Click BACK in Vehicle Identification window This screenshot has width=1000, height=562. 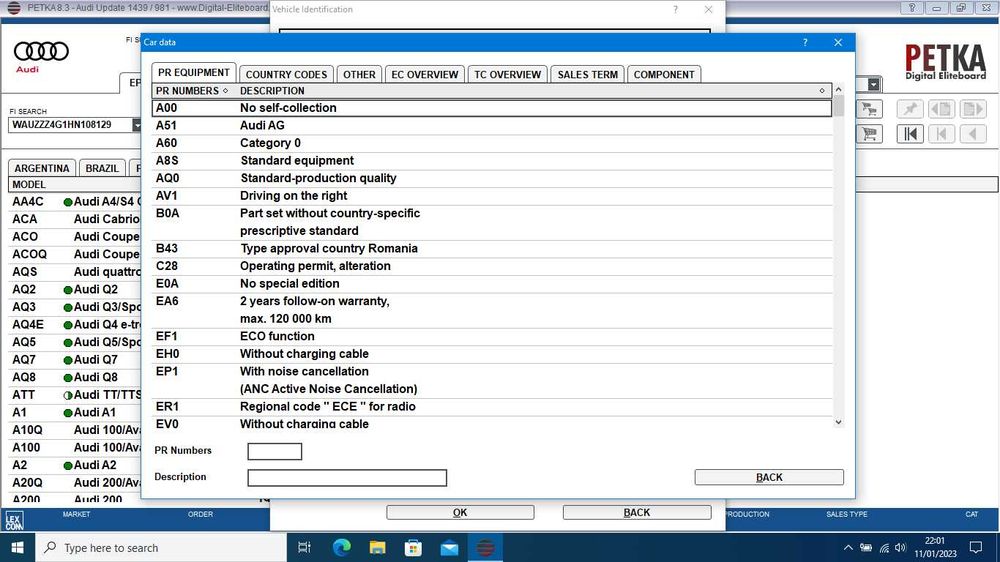point(636,512)
